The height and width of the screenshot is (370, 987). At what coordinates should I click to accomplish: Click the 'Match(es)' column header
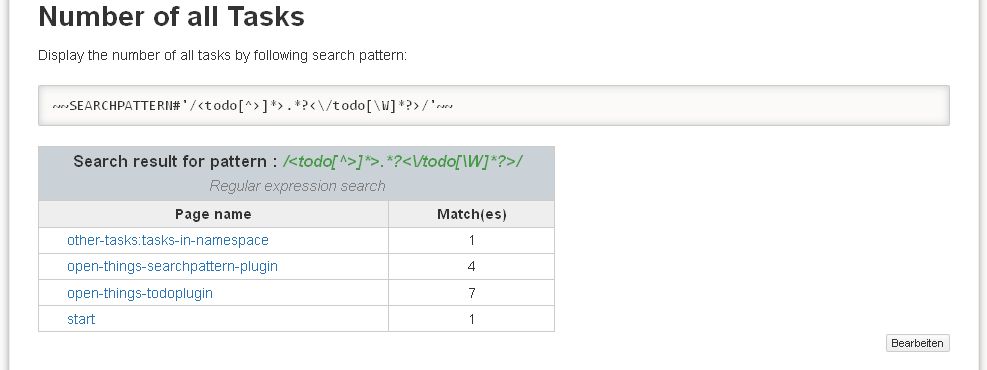pyautogui.click(x=471, y=215)
